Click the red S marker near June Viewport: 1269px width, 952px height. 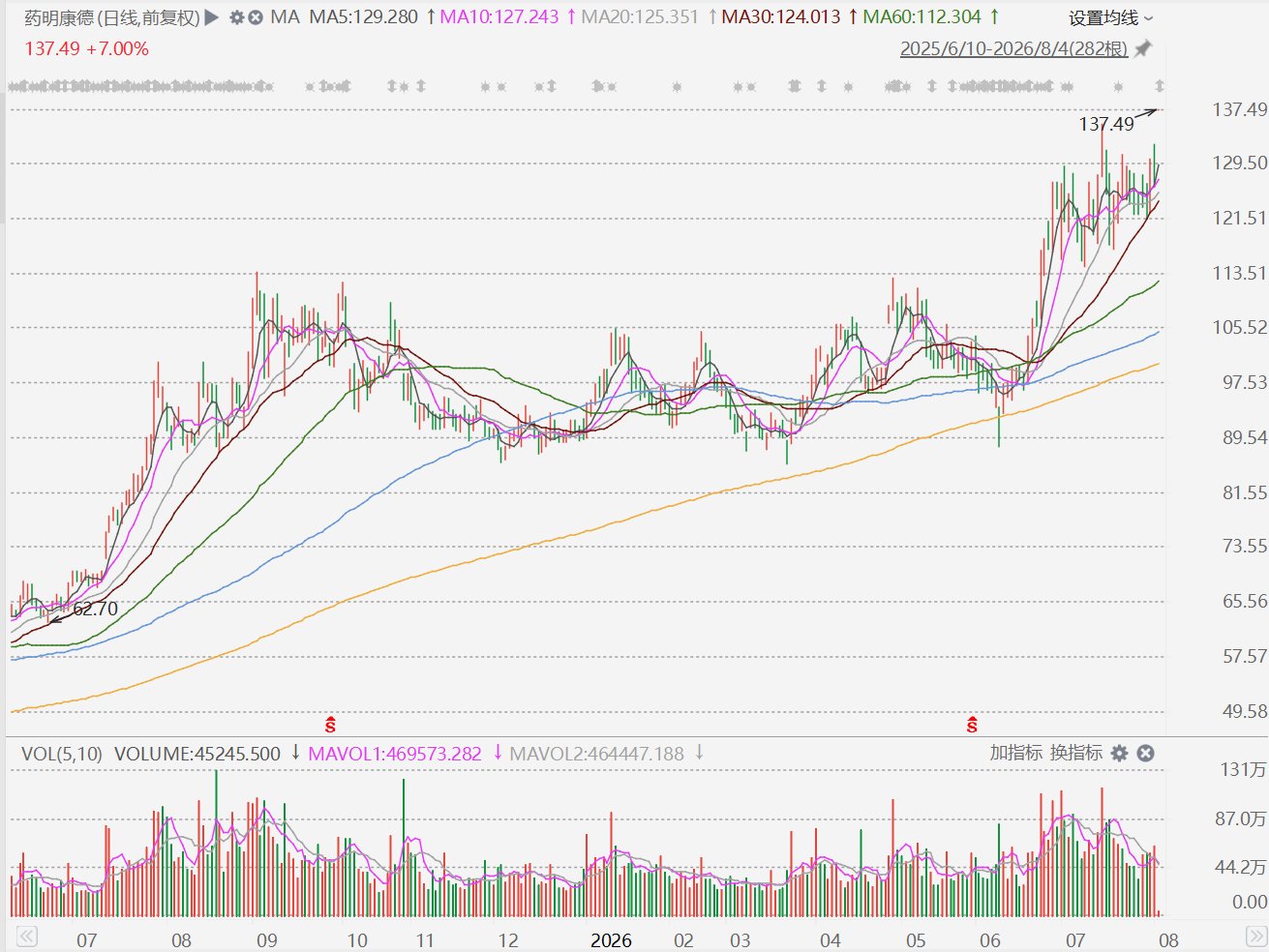point(972,725)
